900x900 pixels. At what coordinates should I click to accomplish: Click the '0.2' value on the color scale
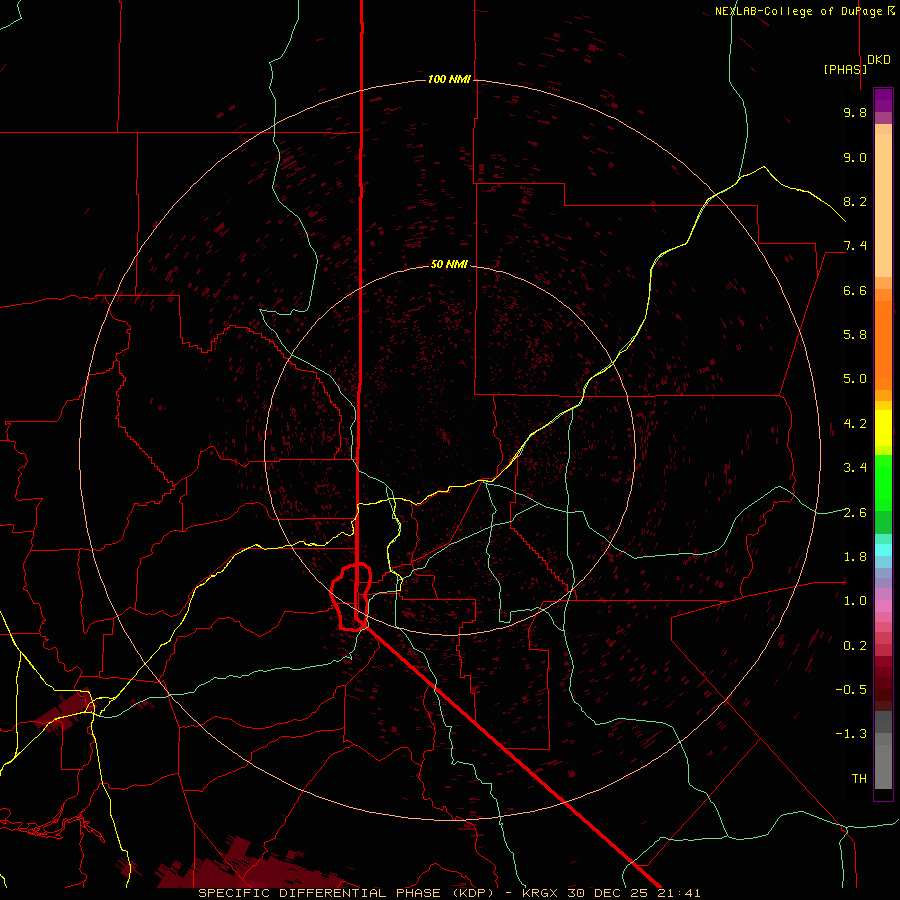point(855,646)
